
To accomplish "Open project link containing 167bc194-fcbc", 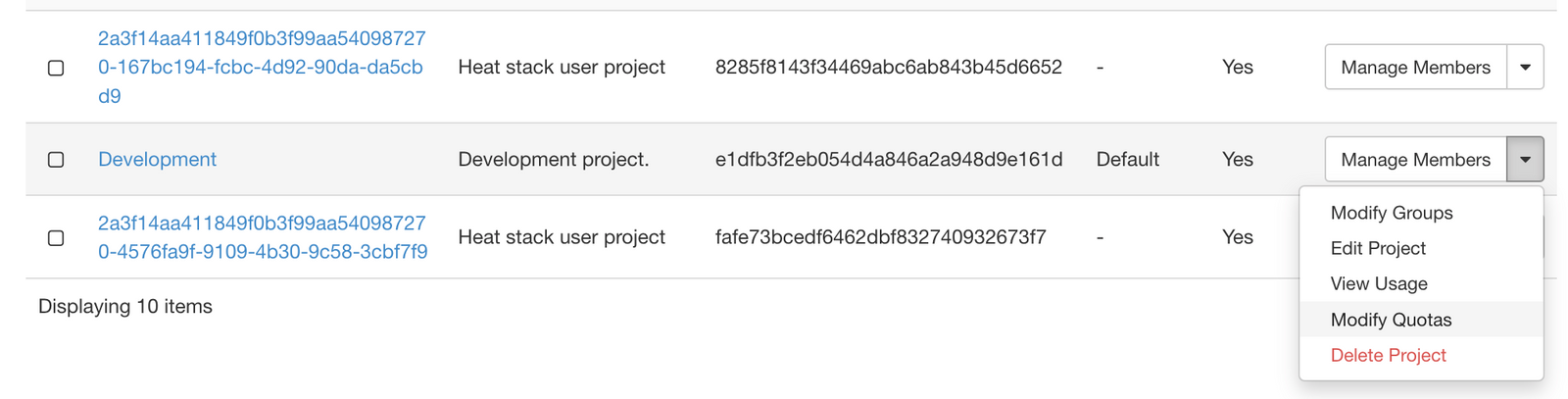I will point(261,67).
